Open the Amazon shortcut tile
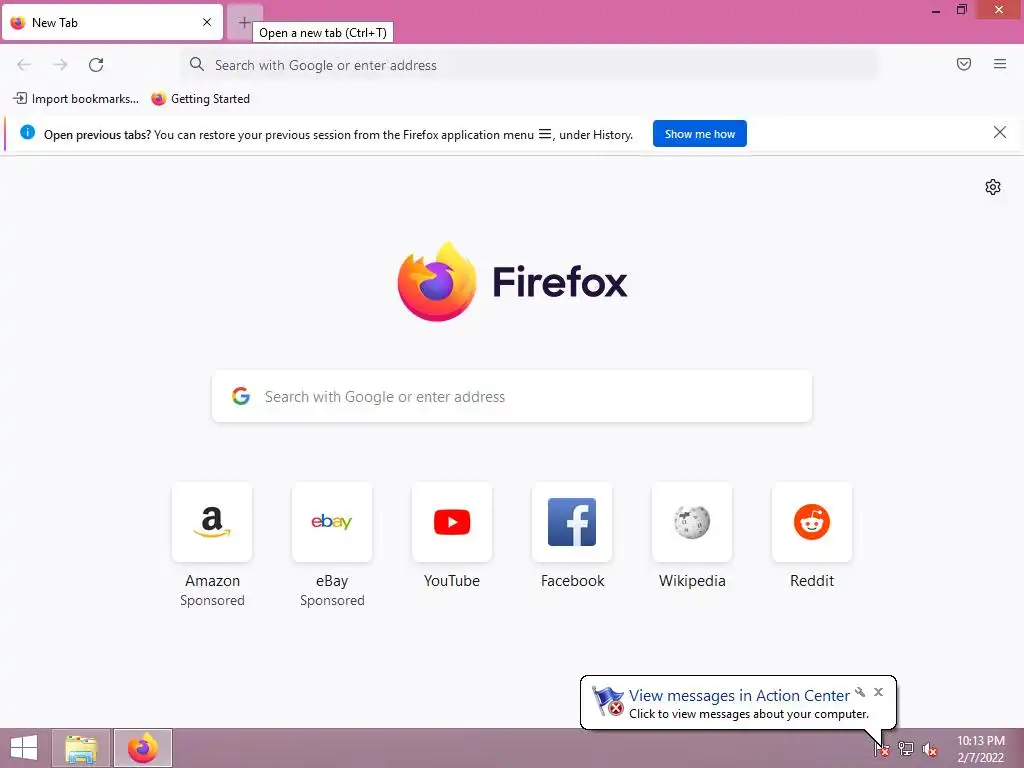Image resolution: width=1024 pixels, height=768 pixels. (x=212, y=522)
